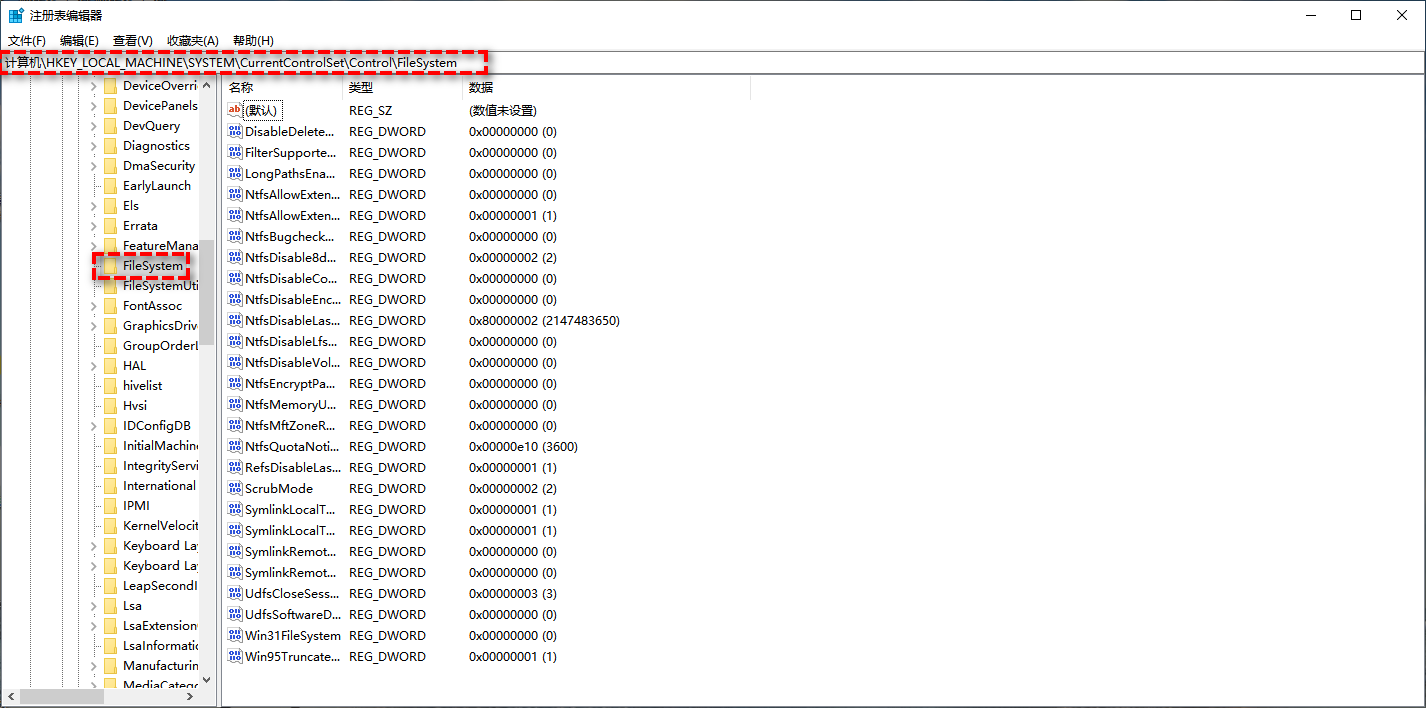Click the ScrubMode DWORD value icon
The image size is (1426, 708).
(x=235, y=489)
